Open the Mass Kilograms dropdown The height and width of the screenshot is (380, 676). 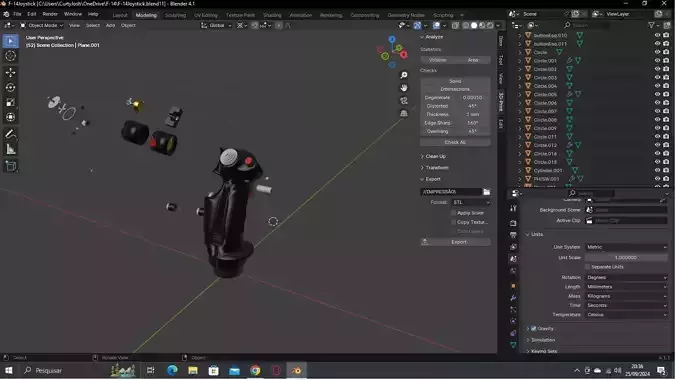click(626, 296)
